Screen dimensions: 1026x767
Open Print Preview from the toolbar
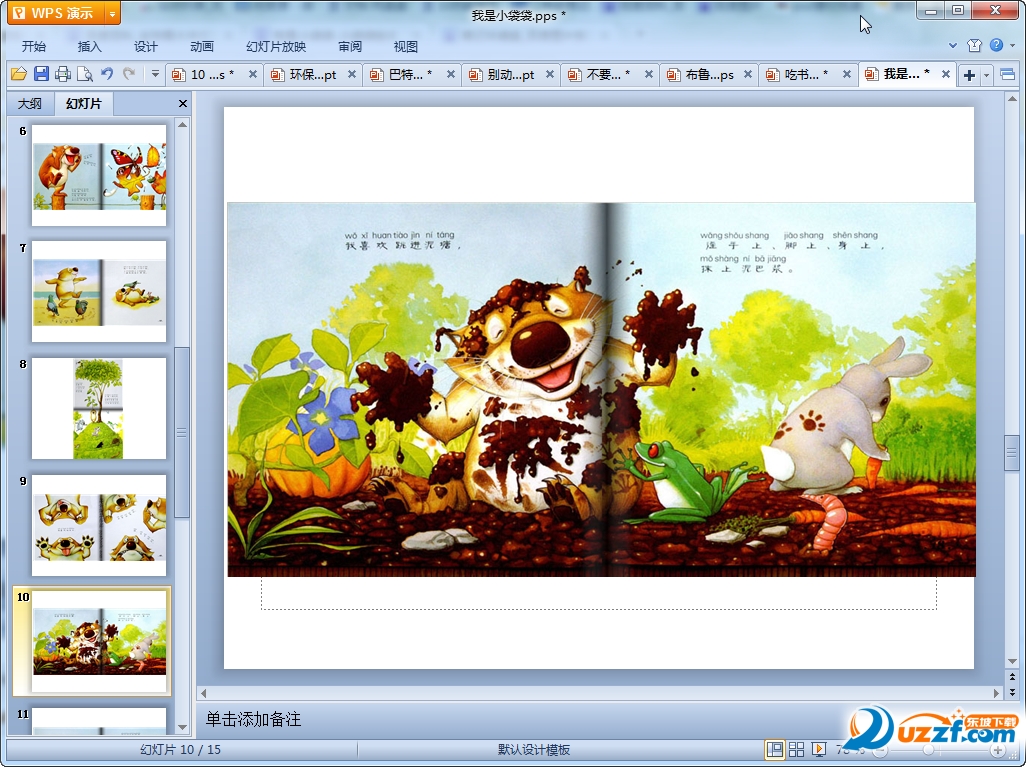pos(84,74)
